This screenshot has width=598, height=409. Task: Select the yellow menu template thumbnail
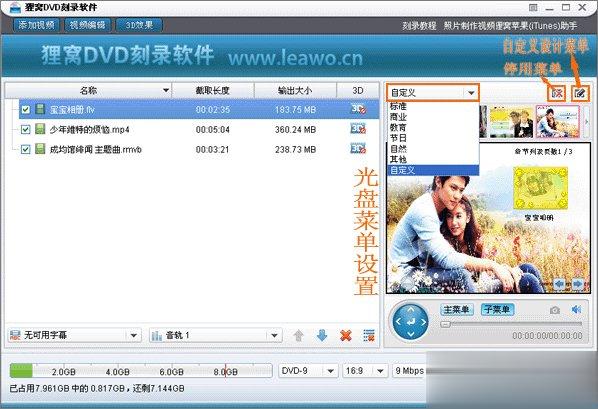(511, 122)
